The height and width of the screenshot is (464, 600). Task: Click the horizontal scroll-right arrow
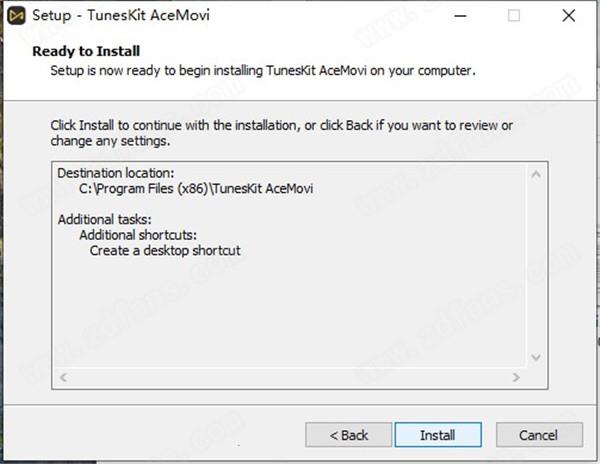[x=516, y=378]
